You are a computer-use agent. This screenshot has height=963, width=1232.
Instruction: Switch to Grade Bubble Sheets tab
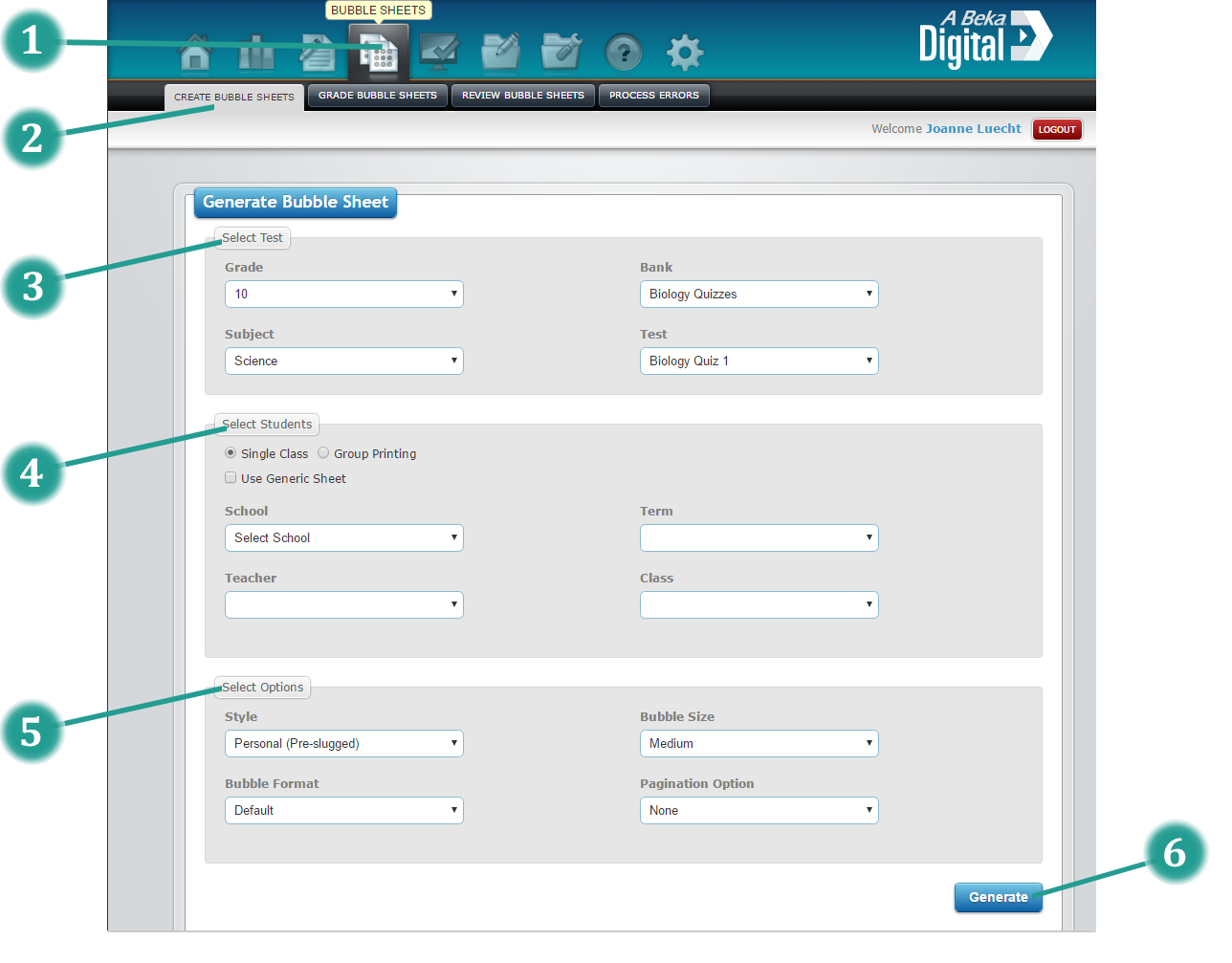pos(377,96)
